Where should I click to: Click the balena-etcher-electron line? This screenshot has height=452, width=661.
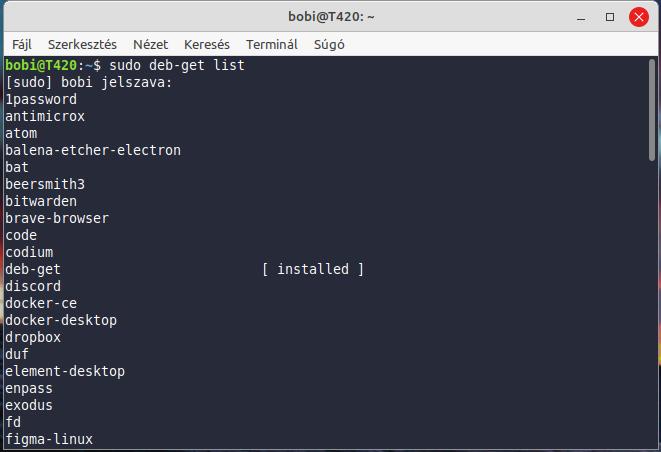[x=93, y=150]
